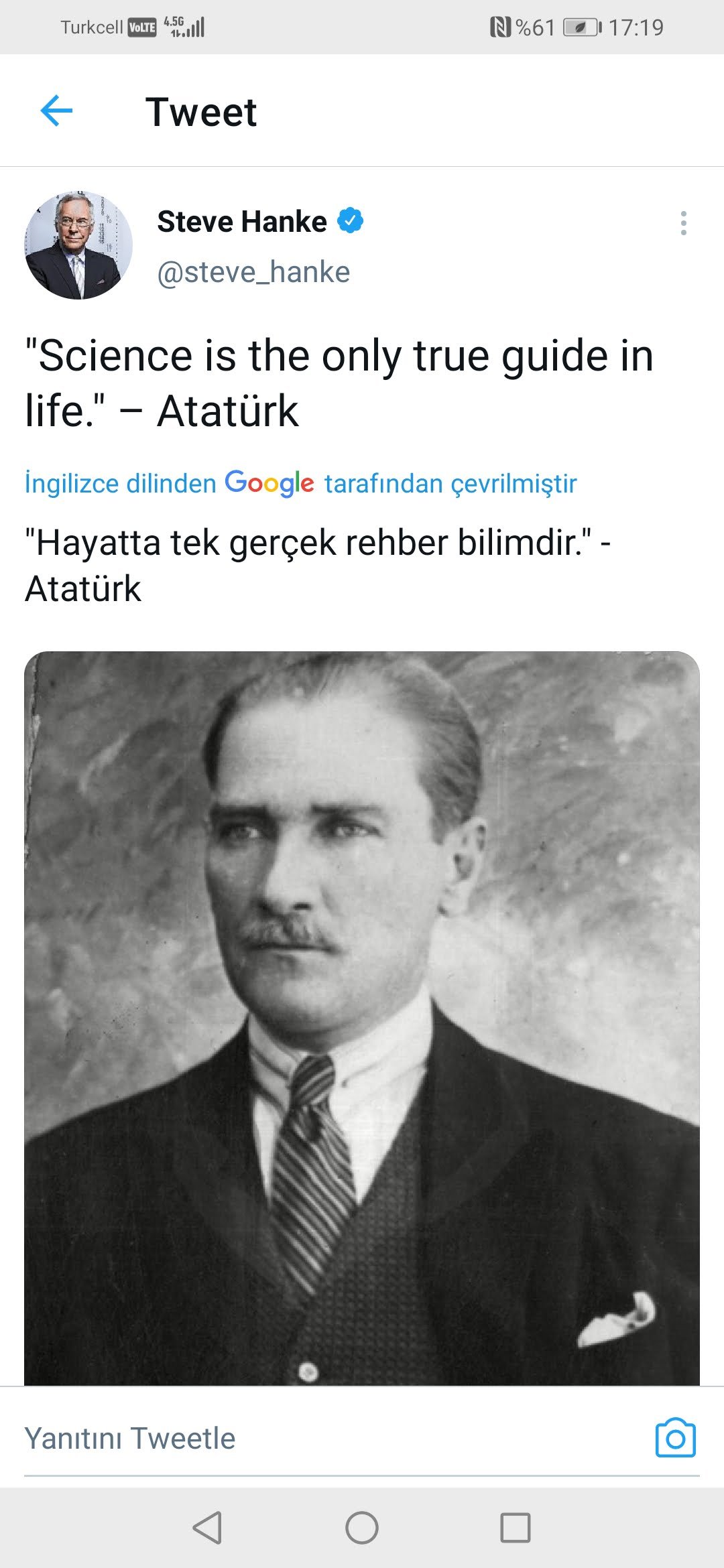The image size is (724, 1568).
Task: Tap the Android home circle button
Action: coord(362,1528)
